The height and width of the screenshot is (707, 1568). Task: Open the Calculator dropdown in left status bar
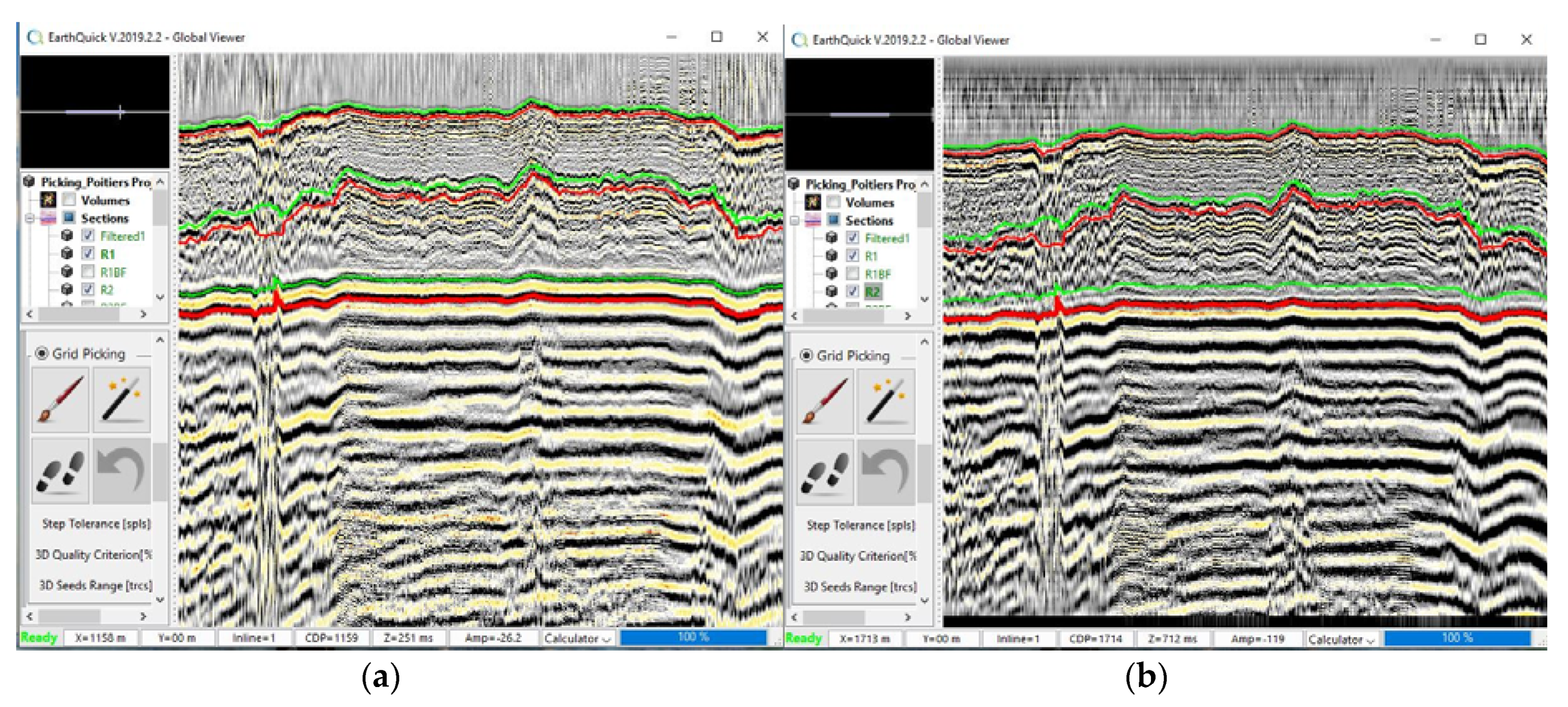click(x=577, y=638)
